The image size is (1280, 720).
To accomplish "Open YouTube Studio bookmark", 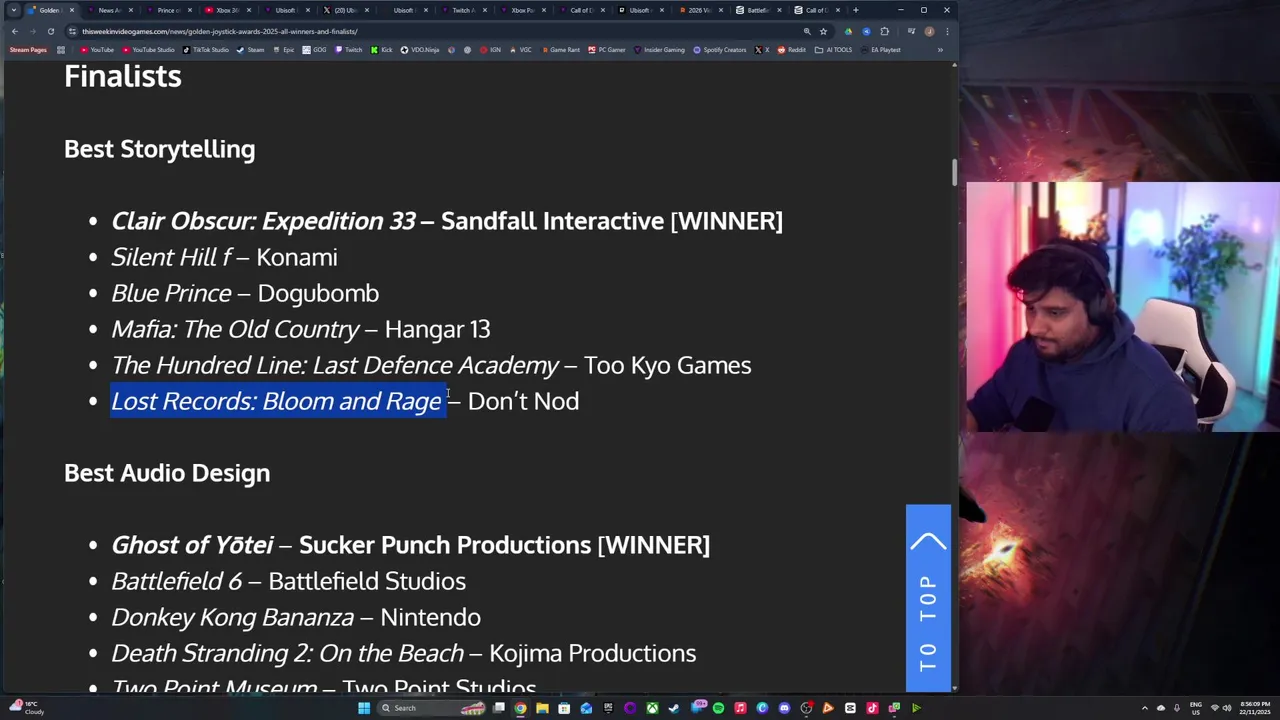I will click(148, 49).
